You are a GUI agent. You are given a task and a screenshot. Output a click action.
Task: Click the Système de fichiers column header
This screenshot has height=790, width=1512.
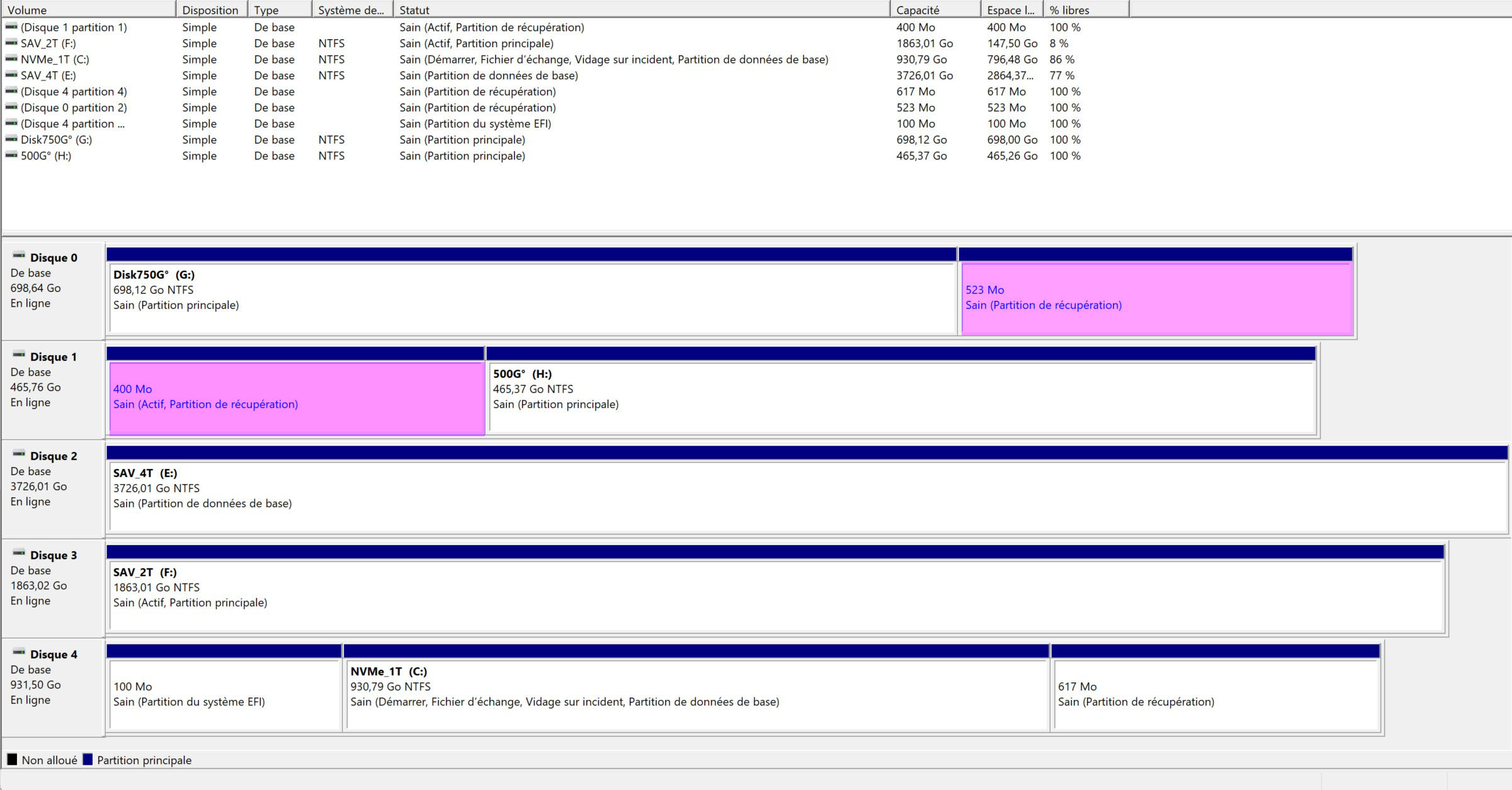point(351,10)
